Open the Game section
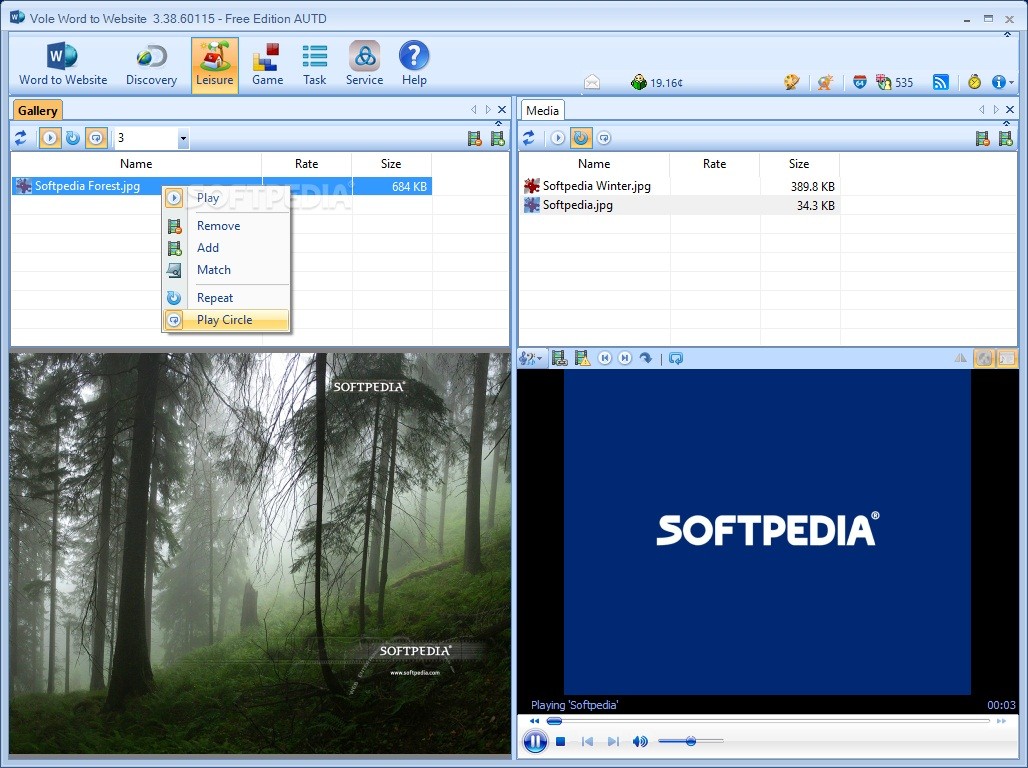The image size is (1028, 768). [267, 64]
